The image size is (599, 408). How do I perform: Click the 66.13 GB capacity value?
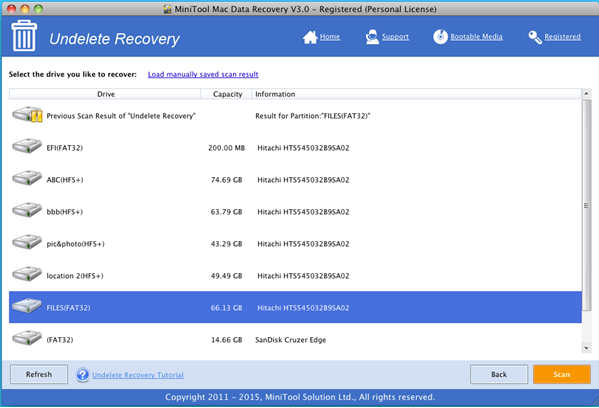pos(227,308)
